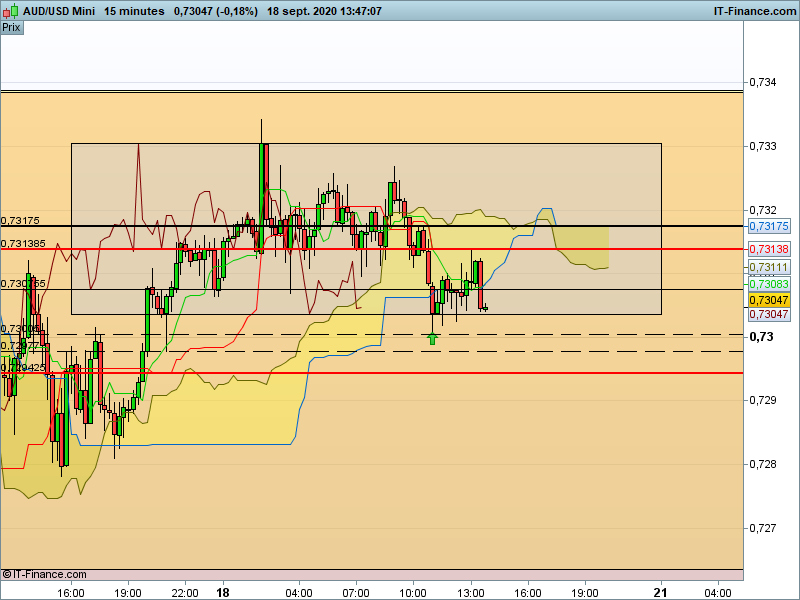Screen dimensions: 800x600
Task: Click the AUD/USD Mini instrument title
Action: pos(59,11)
